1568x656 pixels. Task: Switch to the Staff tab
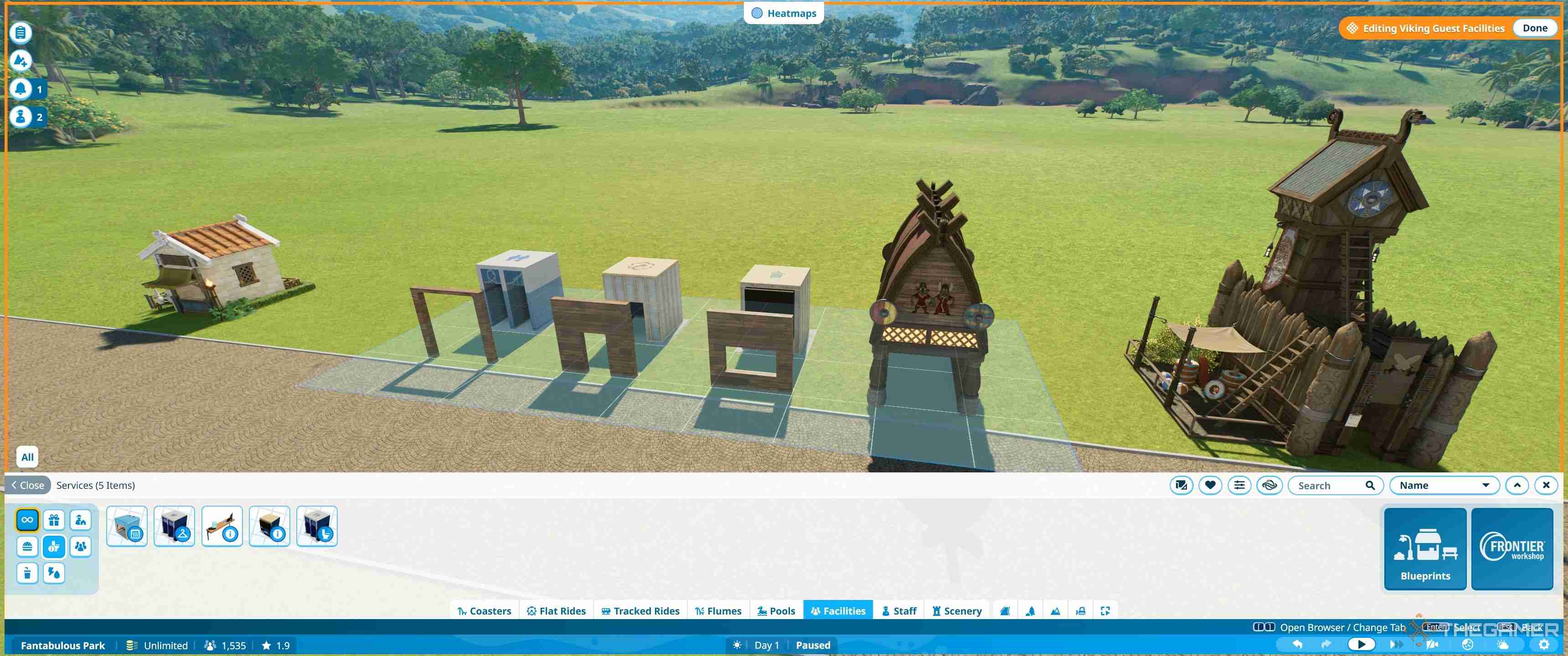[x=898, y=610]
